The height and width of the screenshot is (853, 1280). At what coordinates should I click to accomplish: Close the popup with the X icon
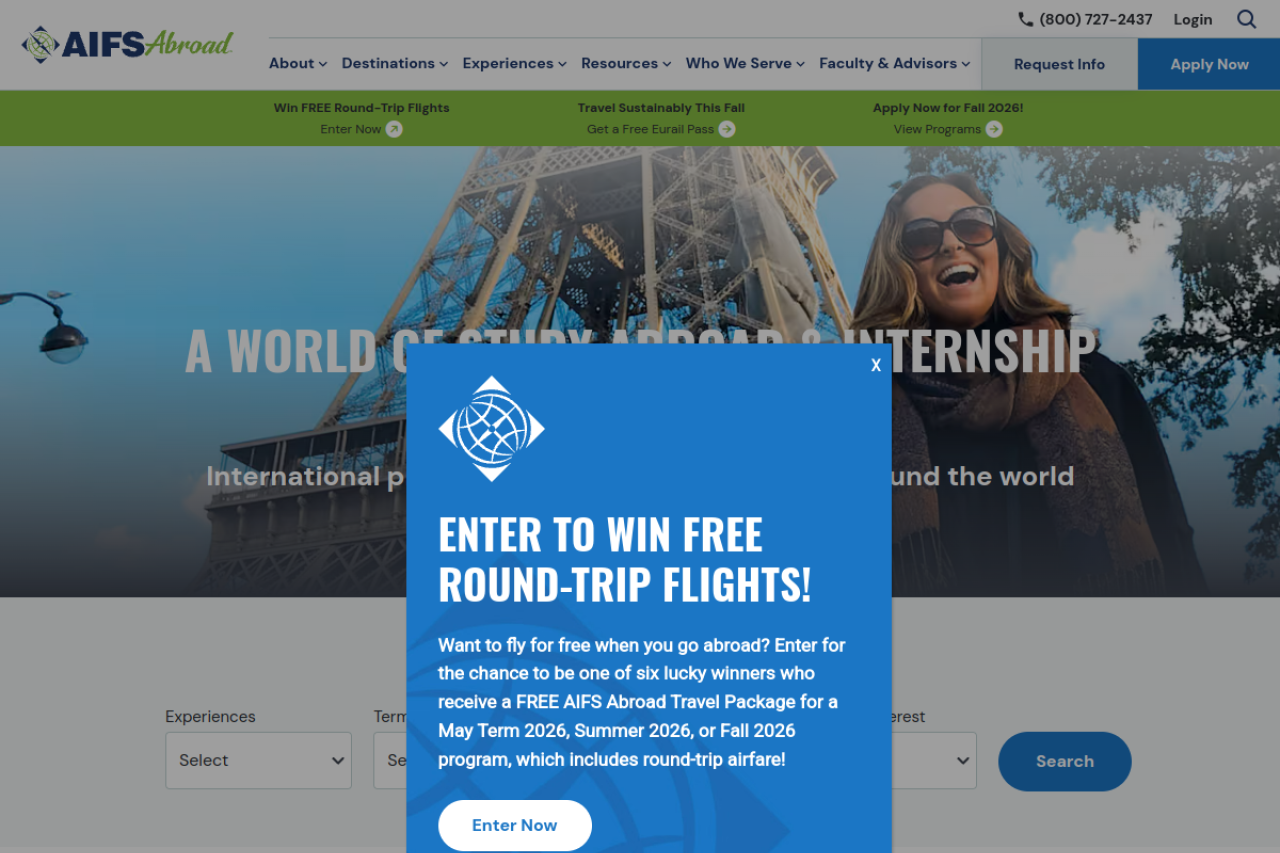pos(876,365)
